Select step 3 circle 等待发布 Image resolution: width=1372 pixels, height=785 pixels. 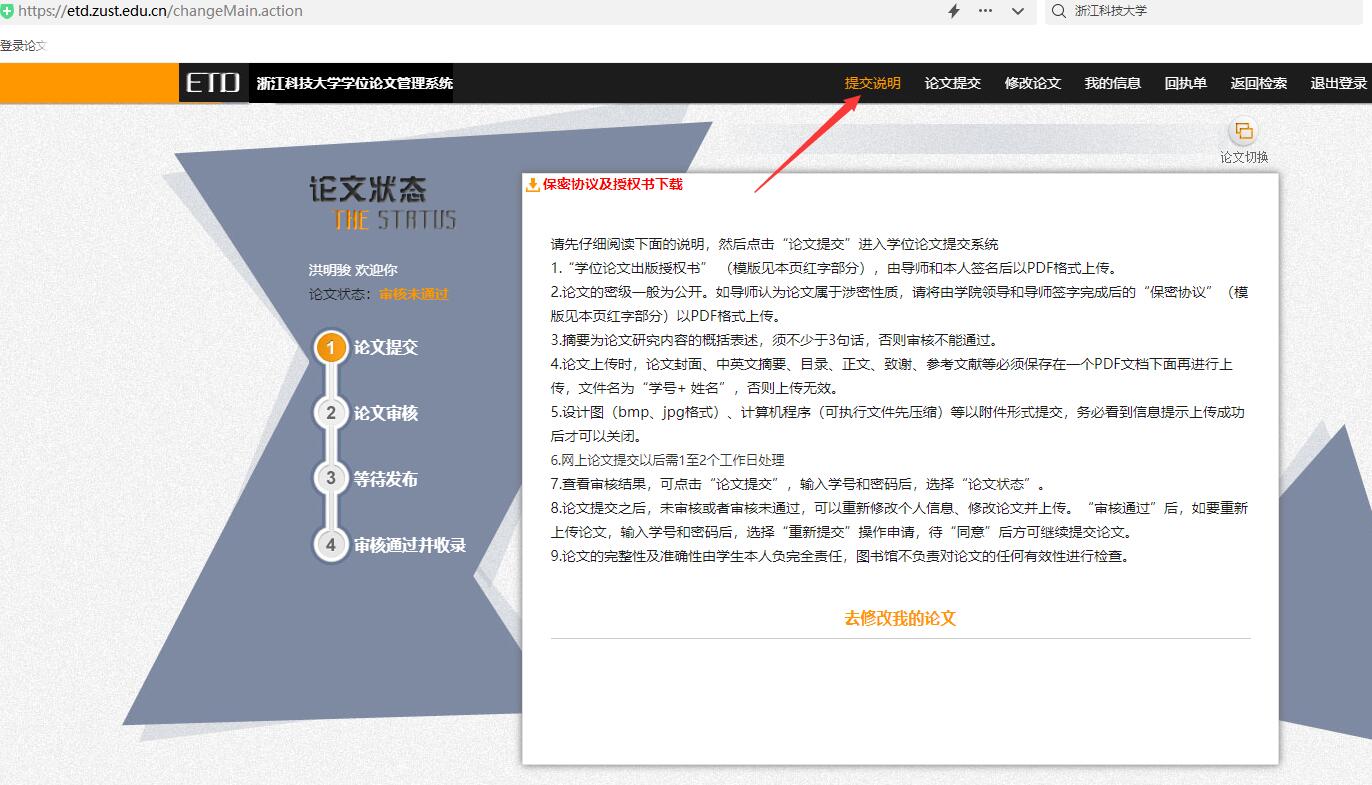click(x=331, y=479)
